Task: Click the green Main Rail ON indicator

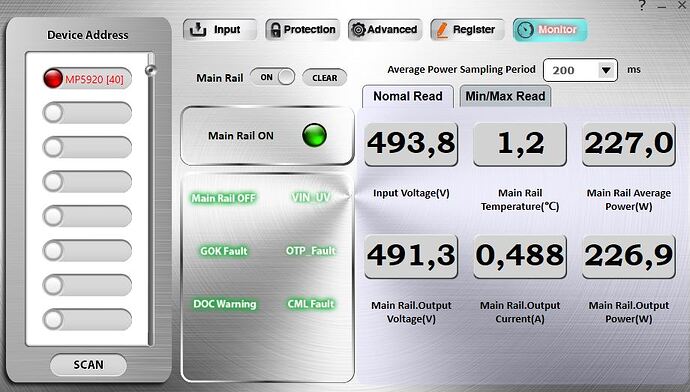Action: (314, 135)
